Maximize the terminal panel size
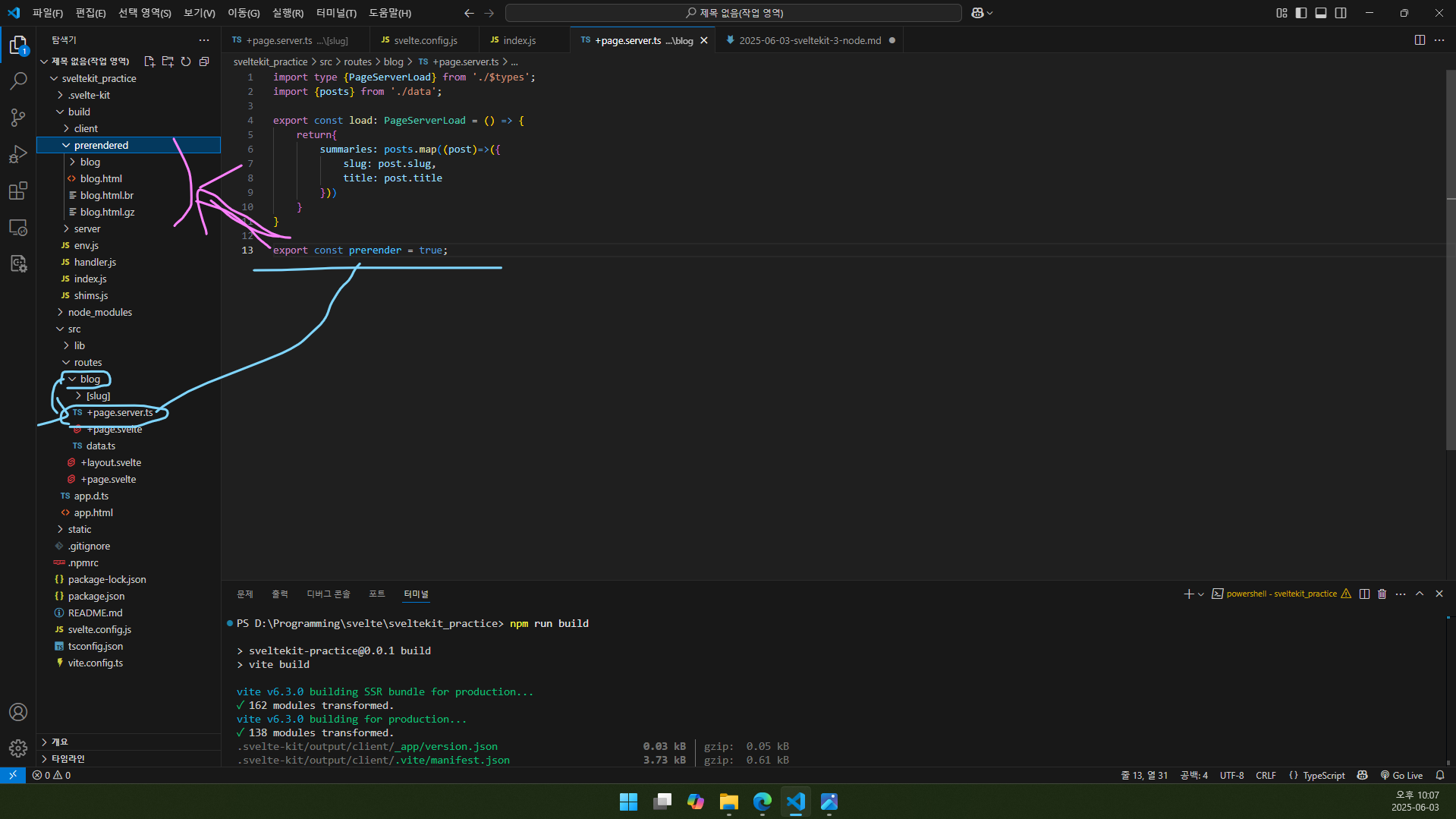1456x819 pixels. (x=1420, y=594)
